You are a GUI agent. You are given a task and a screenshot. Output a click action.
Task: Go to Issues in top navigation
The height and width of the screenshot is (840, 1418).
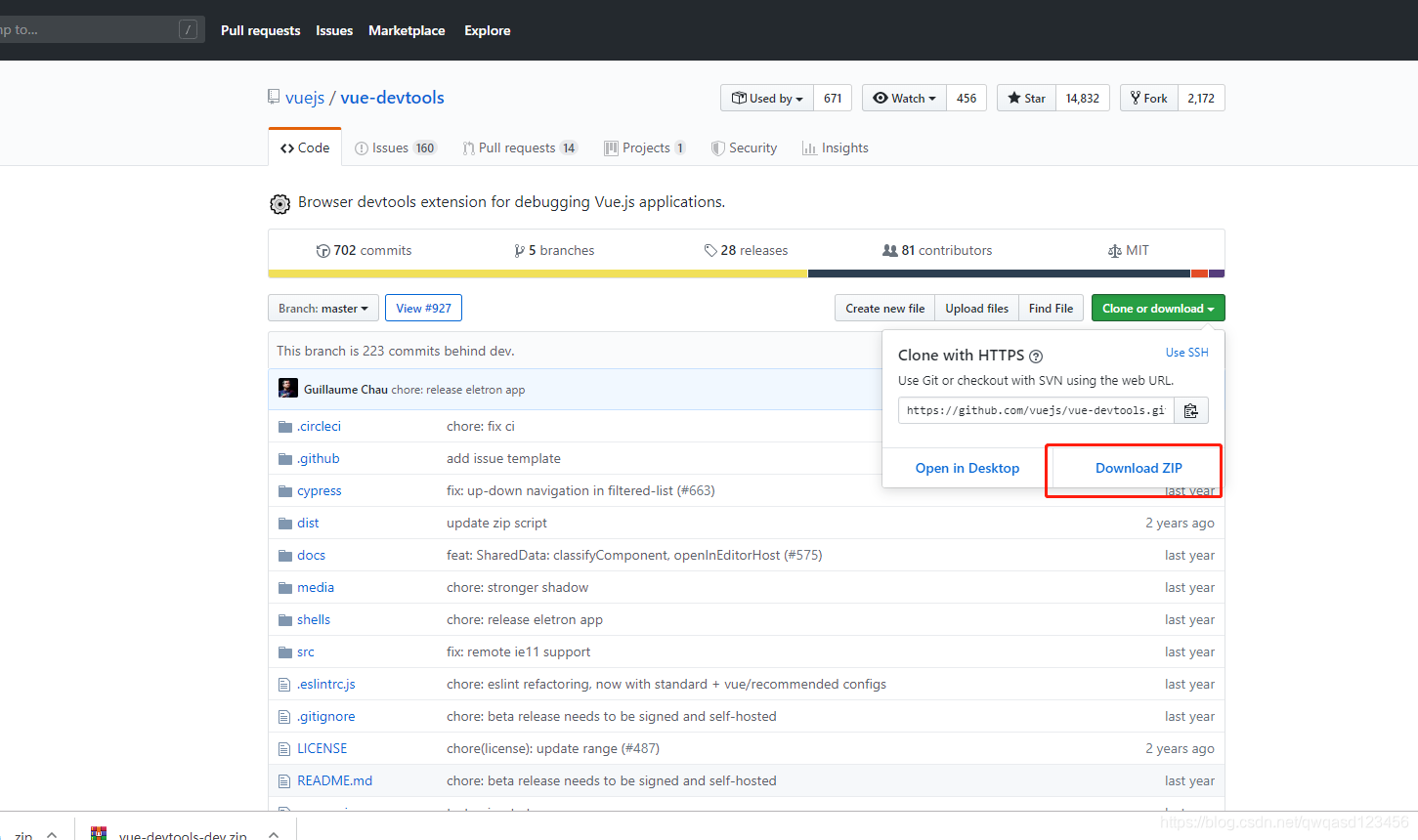pos(334,30)
